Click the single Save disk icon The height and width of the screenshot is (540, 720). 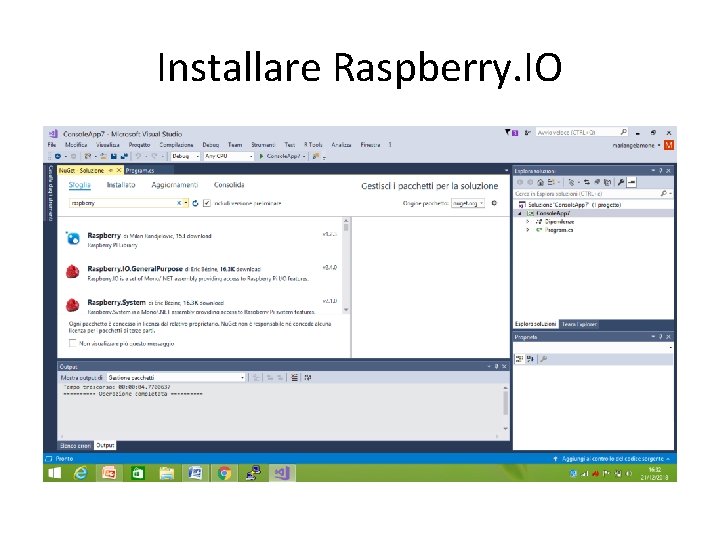[x=114, y=157]
